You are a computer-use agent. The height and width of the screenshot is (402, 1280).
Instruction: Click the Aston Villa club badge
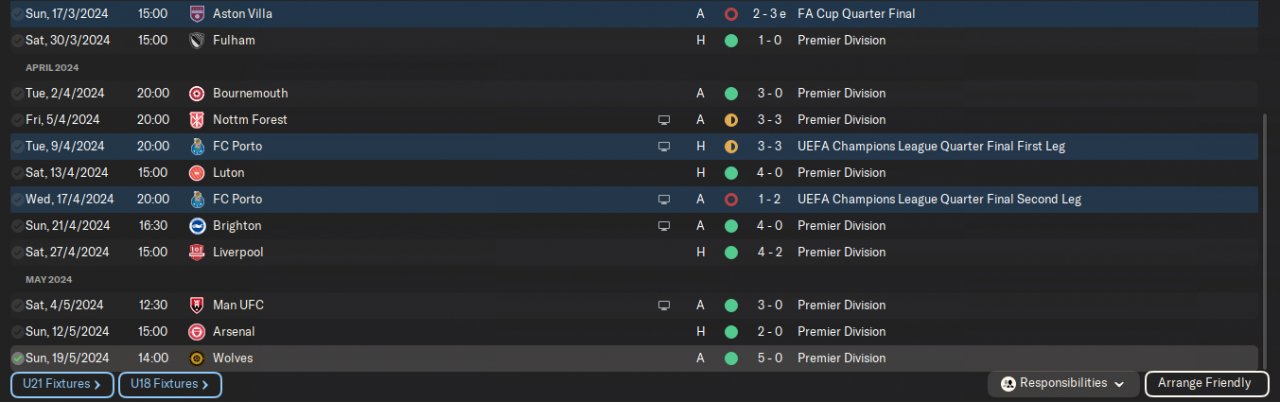coord(196,15)
